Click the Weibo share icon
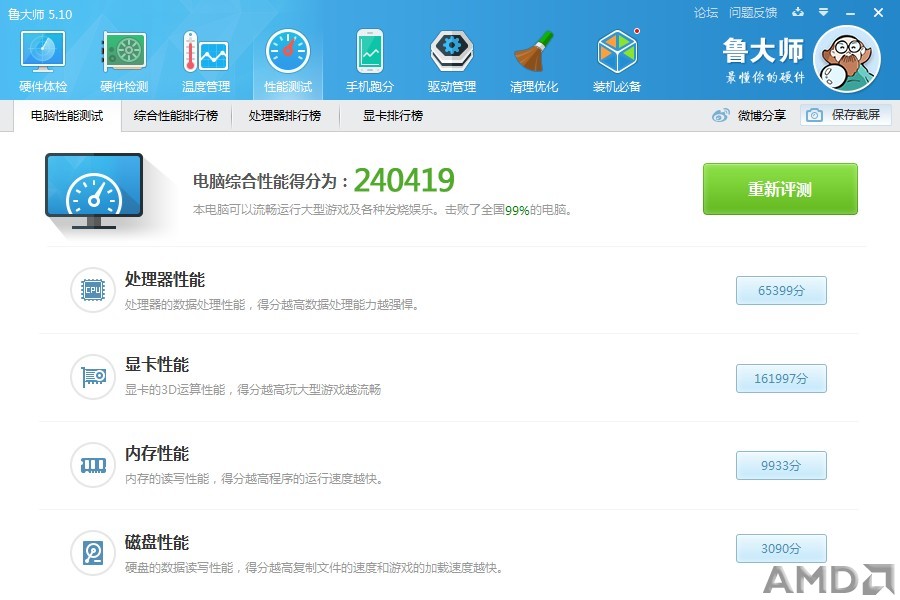 [720, 115]
